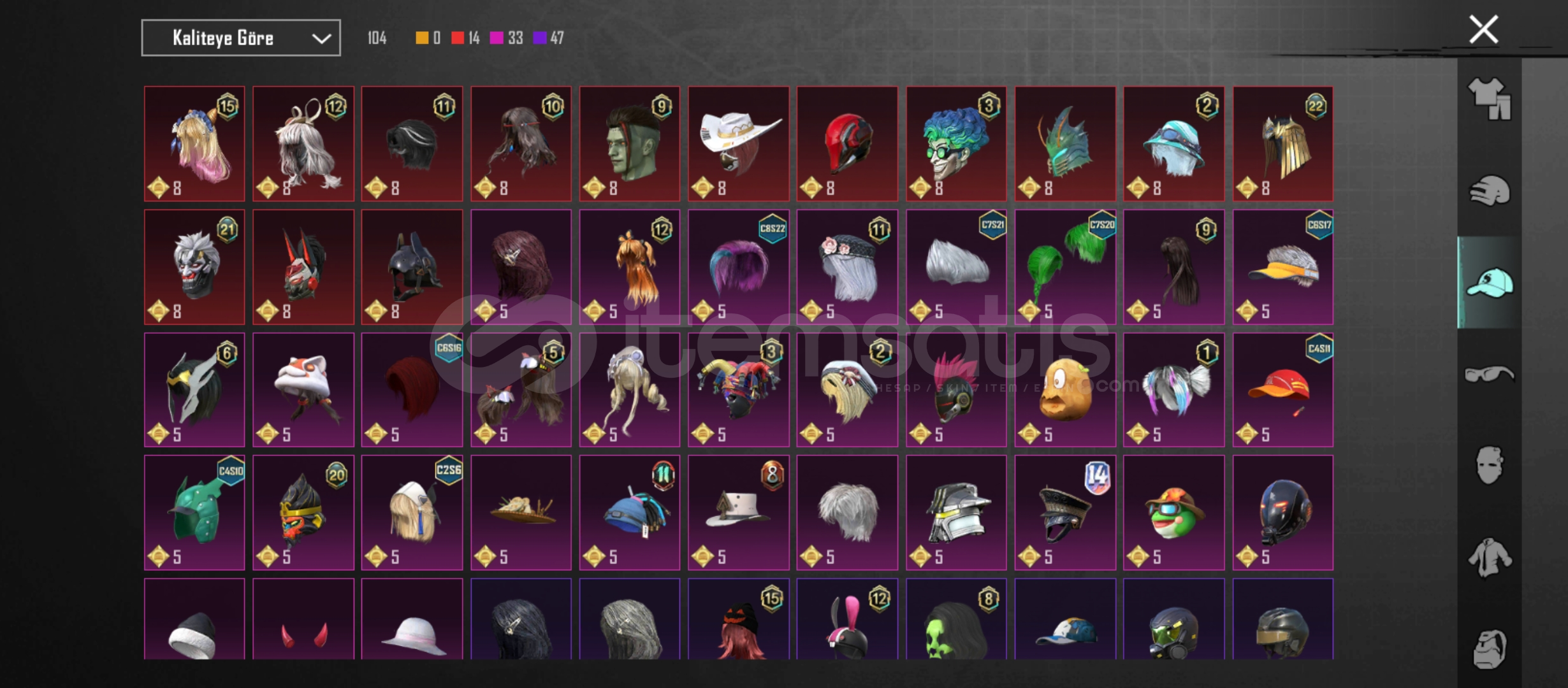
Task: Select the blue-haired clown head with level 3
Action: coord(956,144)
